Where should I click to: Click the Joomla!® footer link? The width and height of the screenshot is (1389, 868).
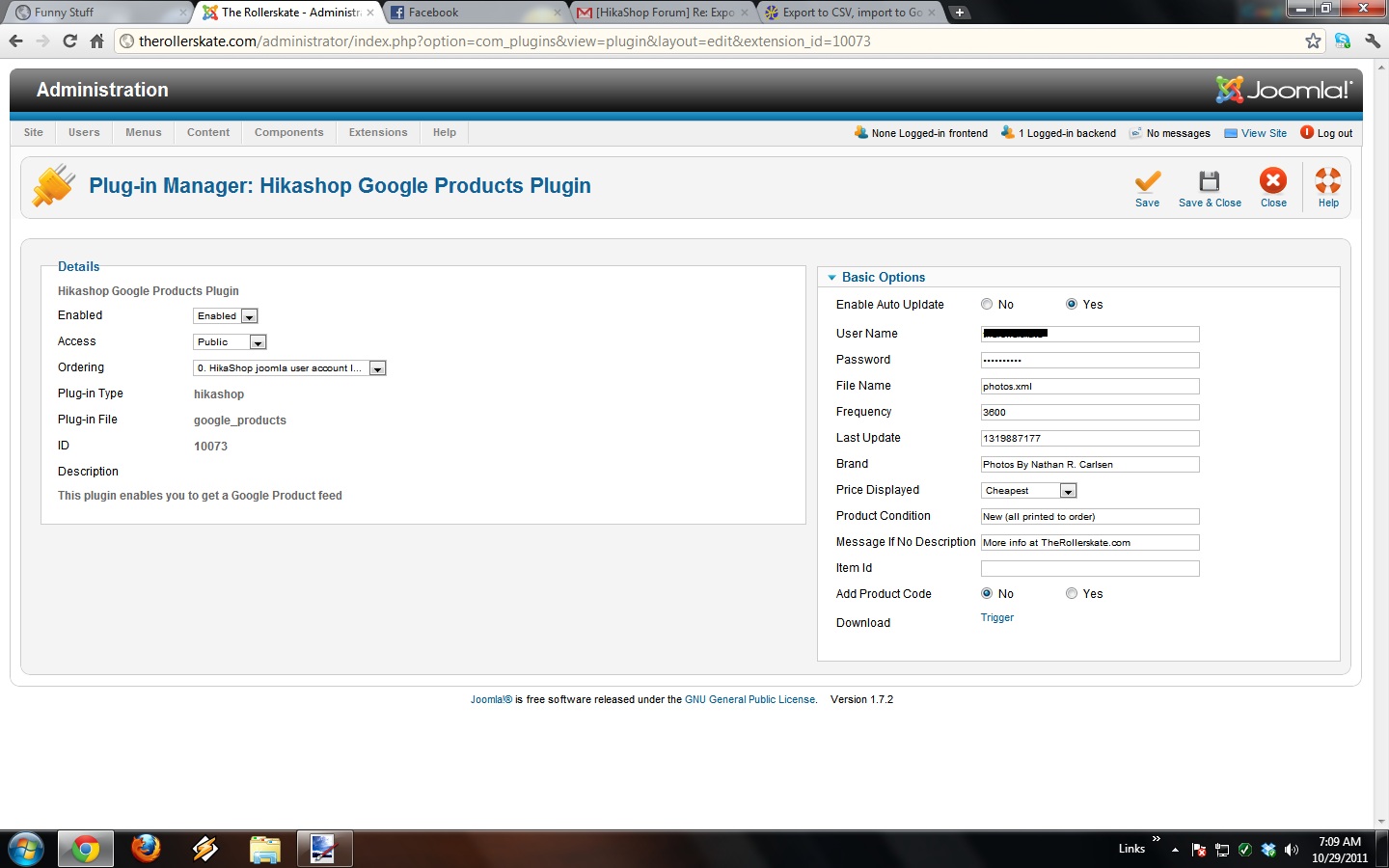click(491, 700)
